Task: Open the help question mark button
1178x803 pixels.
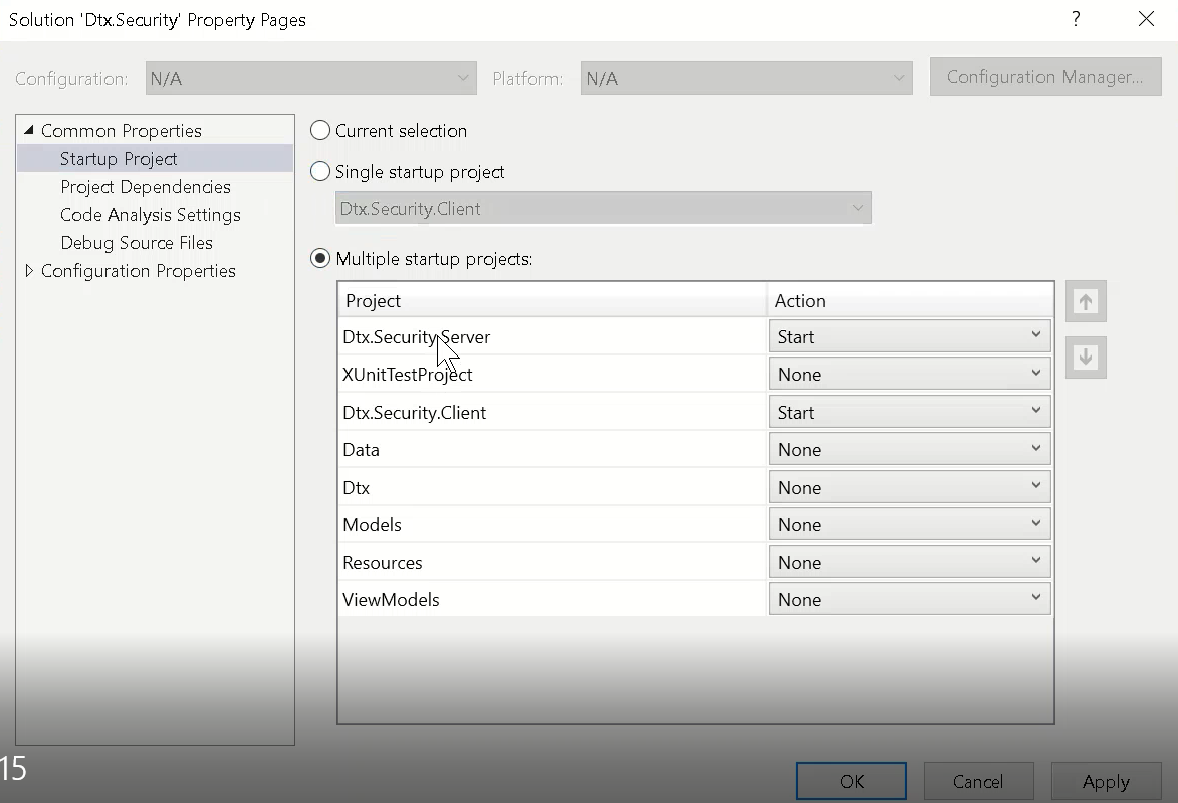Action: [x=1077, y=19]
